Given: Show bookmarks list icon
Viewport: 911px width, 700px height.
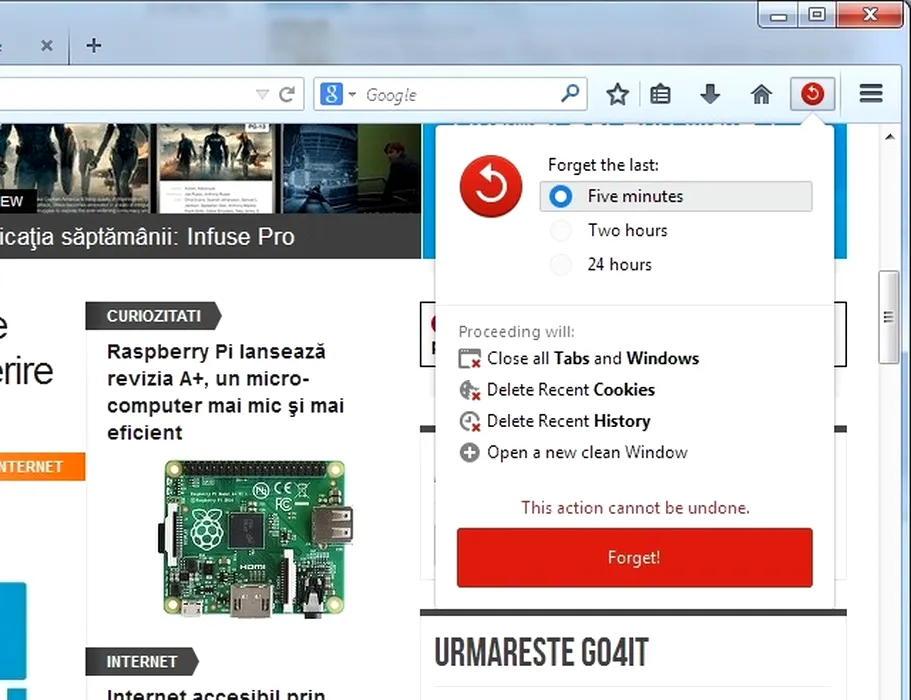Looking at the screenshot, I should [x=660, y=94].
